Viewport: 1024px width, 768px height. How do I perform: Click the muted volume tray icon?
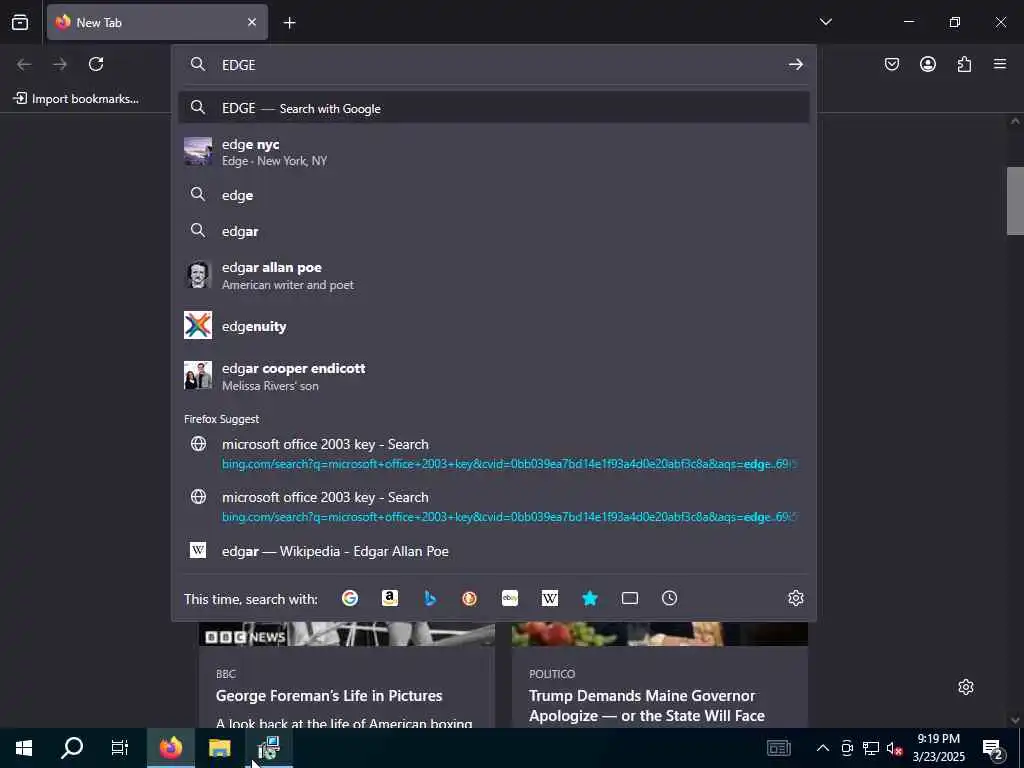[894, 748]
